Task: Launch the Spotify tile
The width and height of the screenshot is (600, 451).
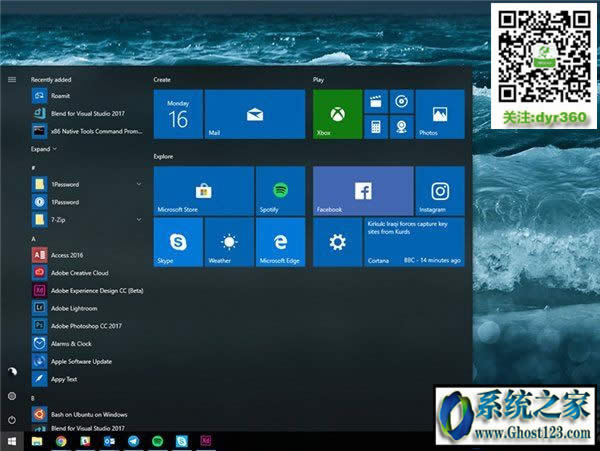Action: click(280, 190)
